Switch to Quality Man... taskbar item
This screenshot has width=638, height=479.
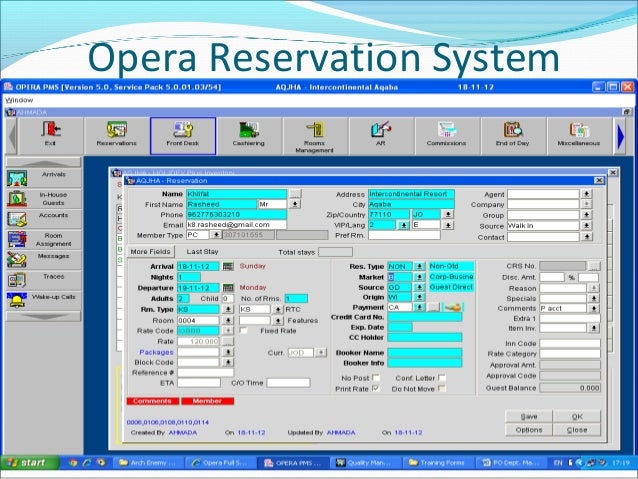[x=365, y=463]
